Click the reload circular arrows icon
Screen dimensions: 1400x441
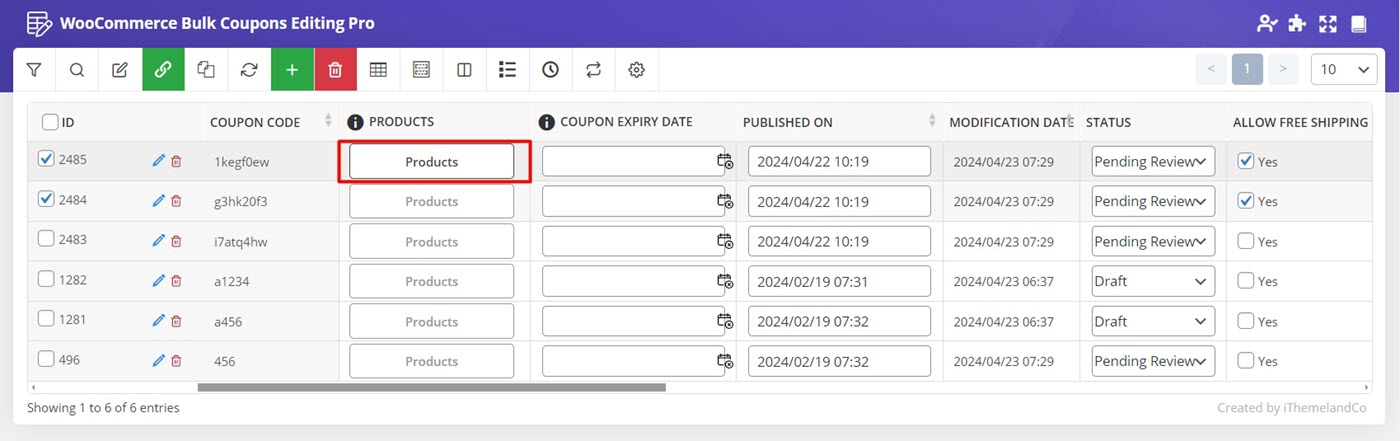[249, 70]
